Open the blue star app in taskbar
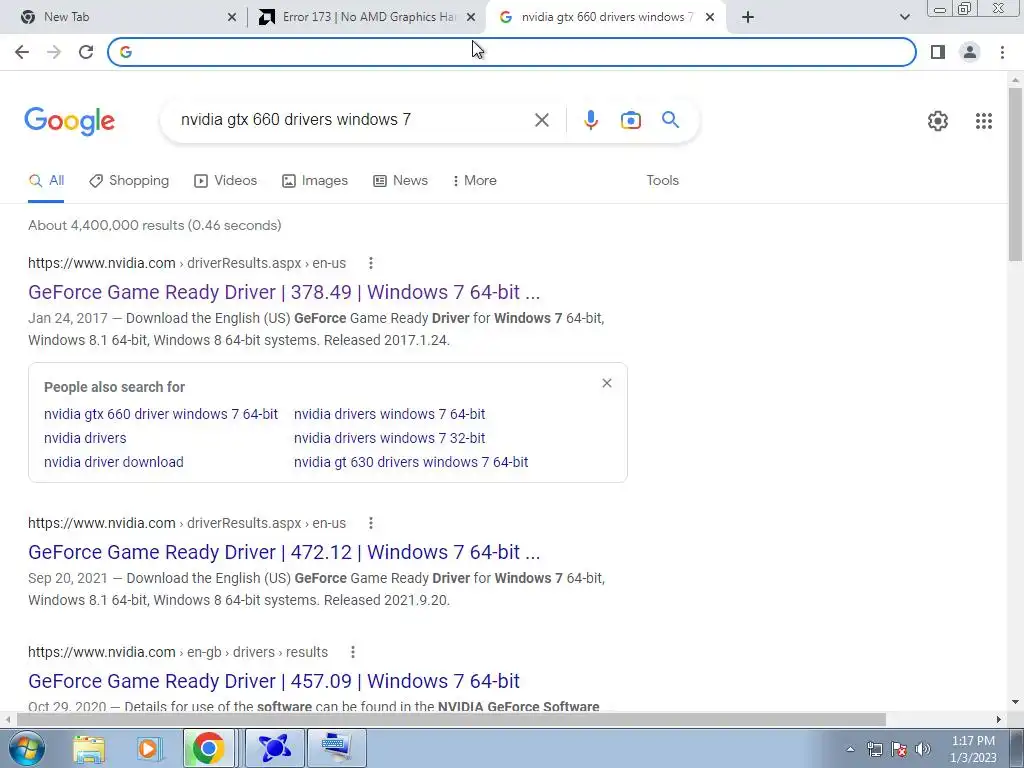 pyautogui.click(x=274, y=748)
